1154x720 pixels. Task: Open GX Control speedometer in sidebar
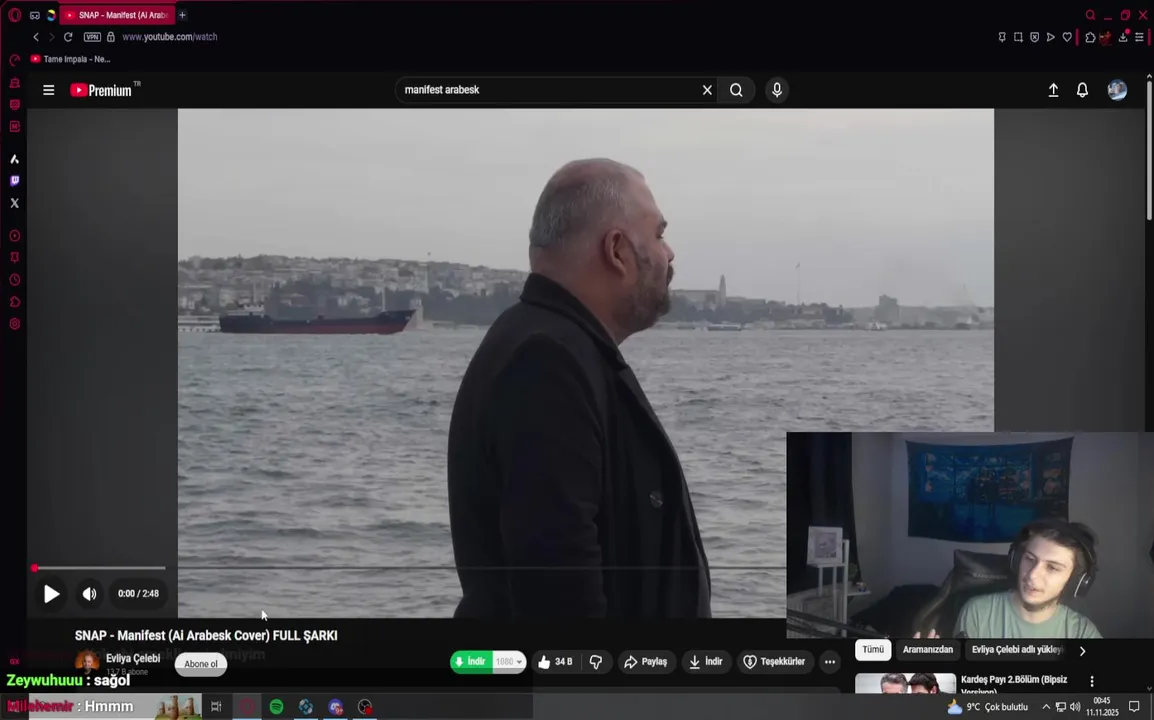coord(15,60)
